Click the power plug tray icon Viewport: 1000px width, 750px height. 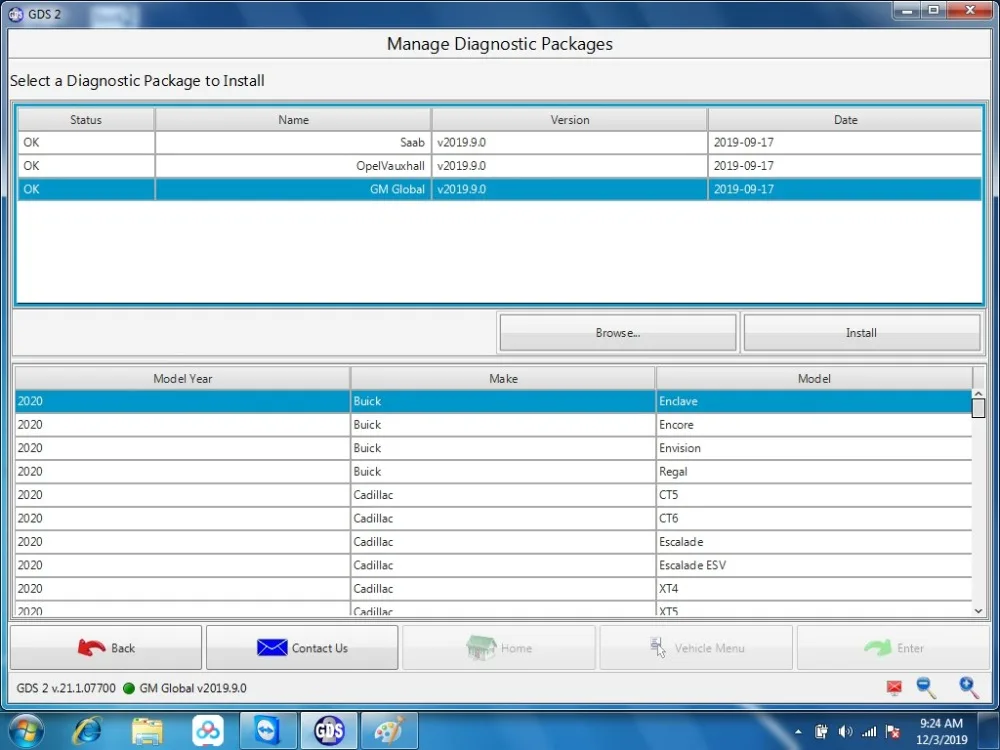click(x=821, y=732)
